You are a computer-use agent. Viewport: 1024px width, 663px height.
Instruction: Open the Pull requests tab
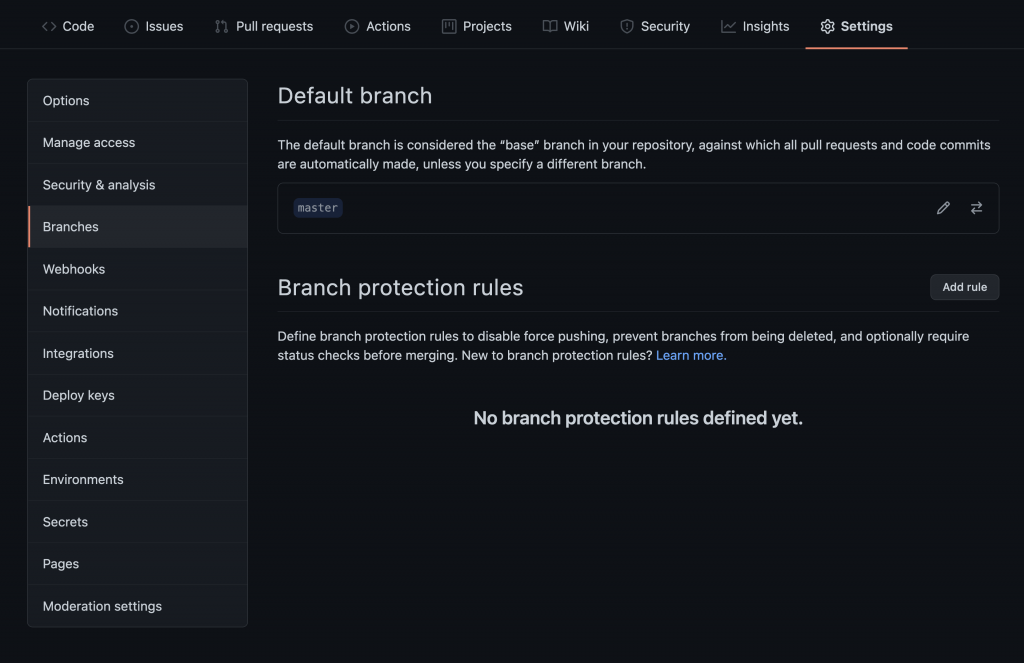264,26
